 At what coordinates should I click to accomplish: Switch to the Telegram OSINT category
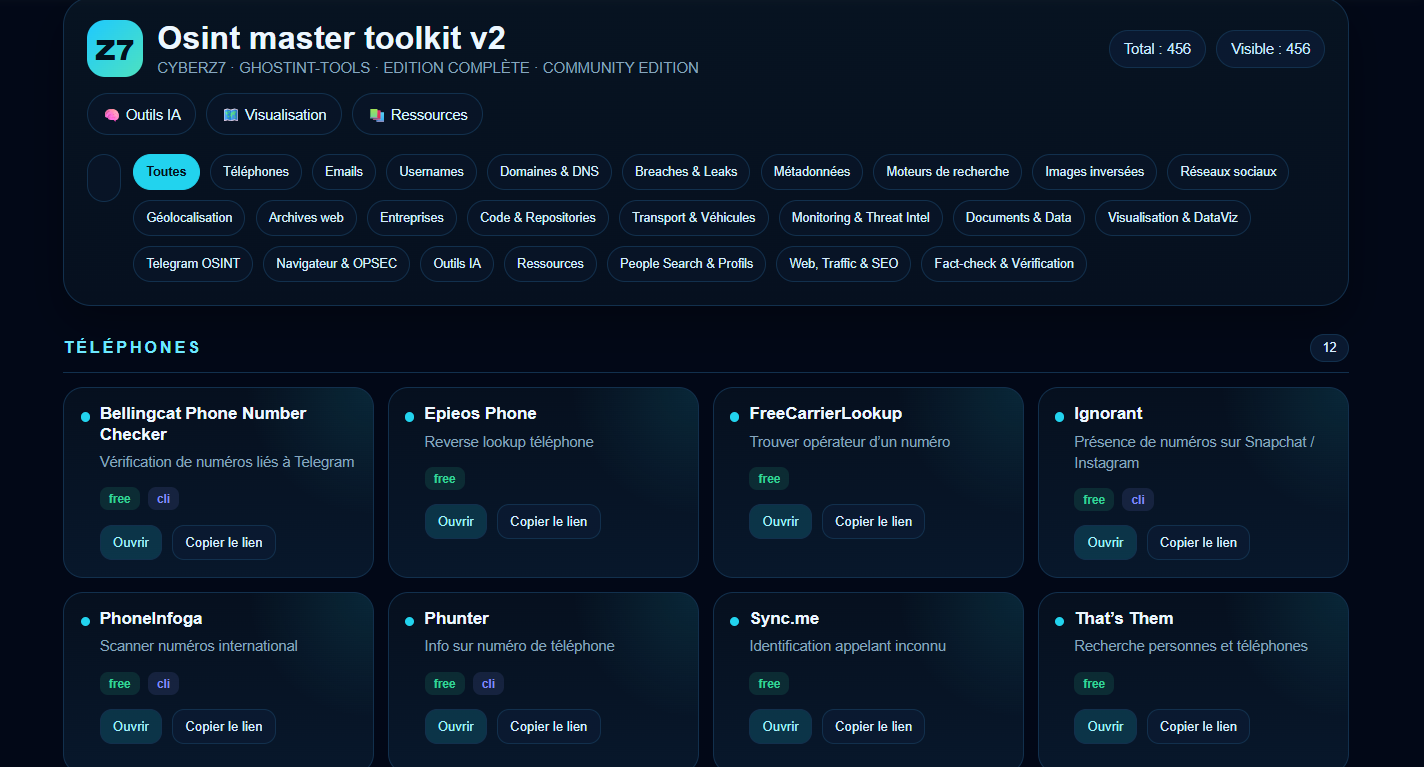pyautogui.click(x=193, y=264)
